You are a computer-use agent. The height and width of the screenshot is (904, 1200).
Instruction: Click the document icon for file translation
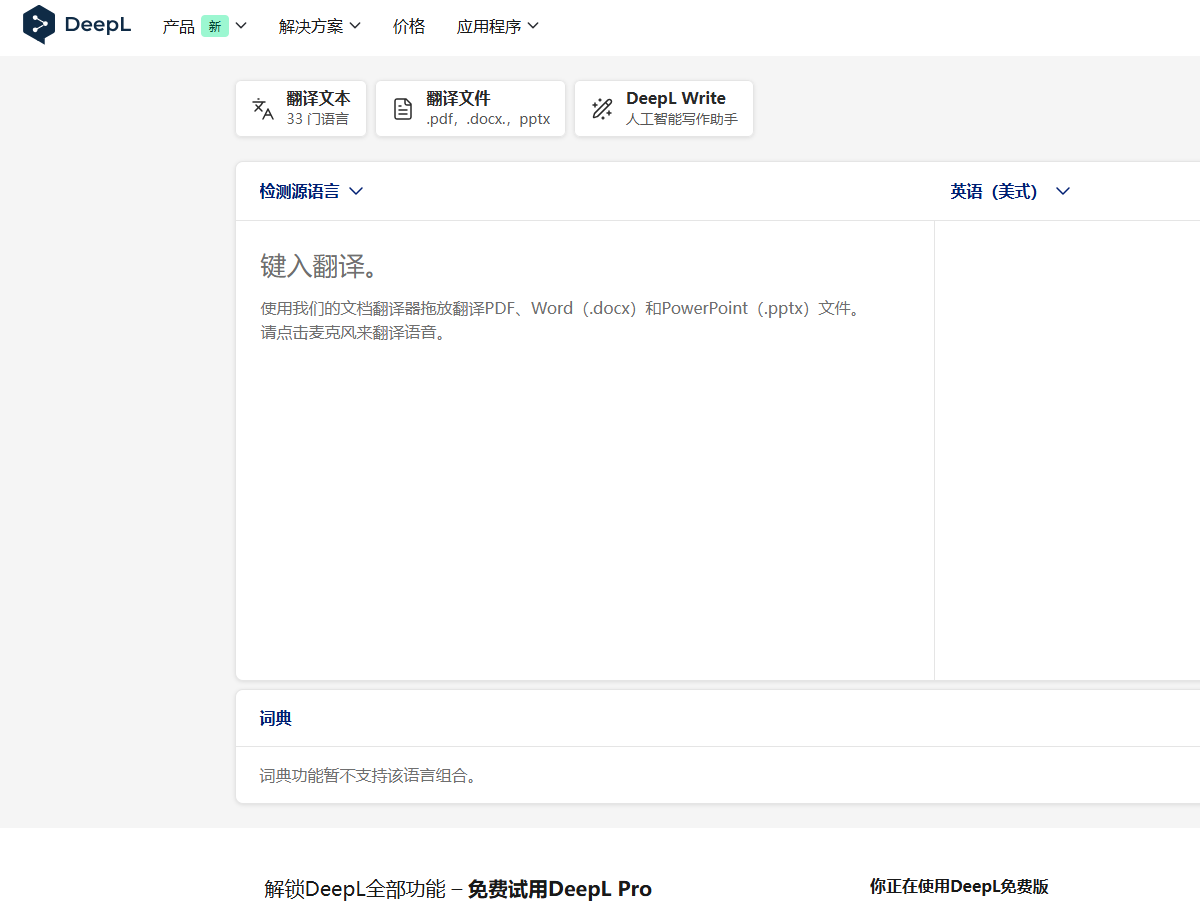click(403, 109)
